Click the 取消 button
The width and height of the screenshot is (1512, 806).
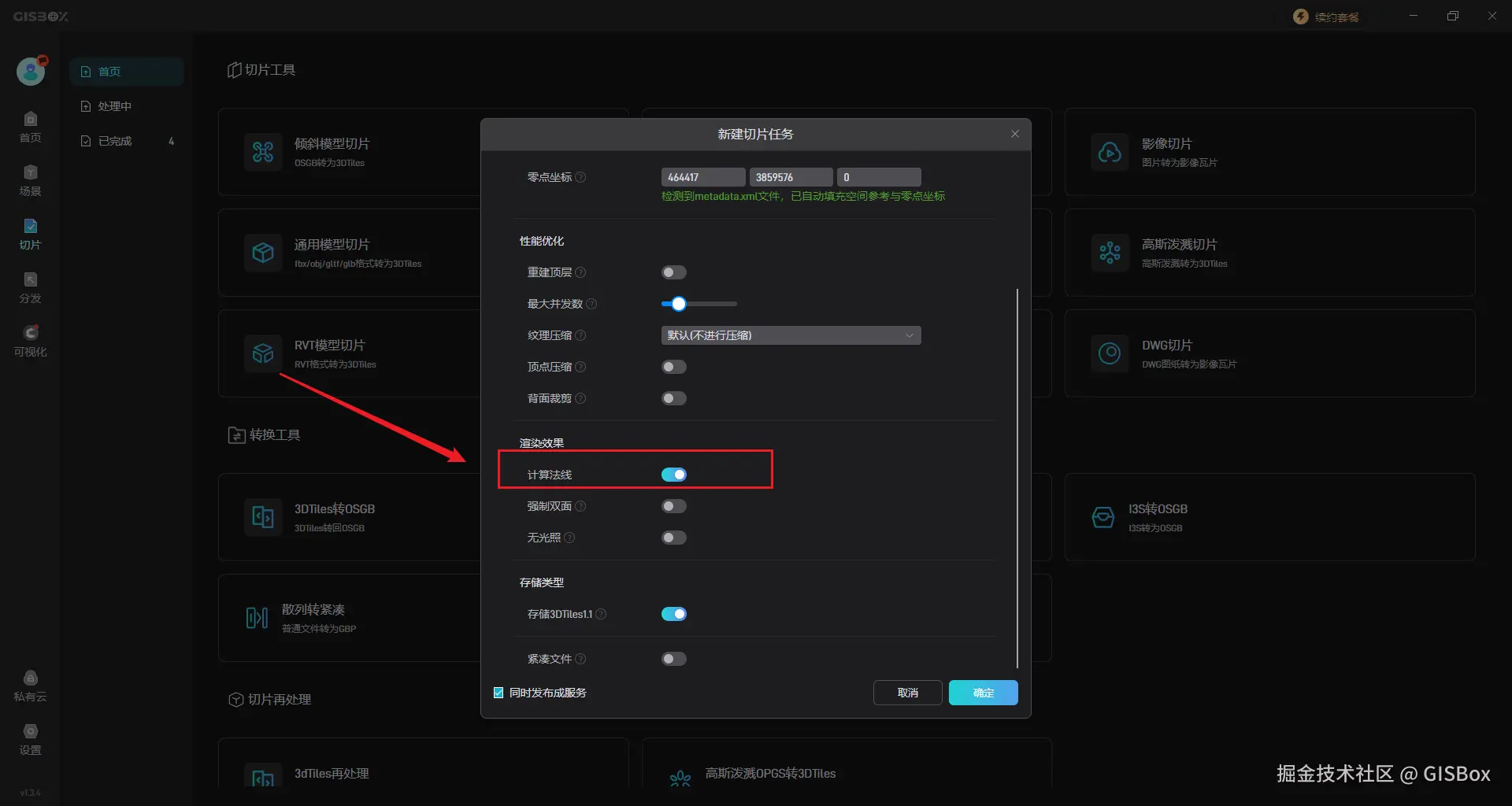click(908, 693)
